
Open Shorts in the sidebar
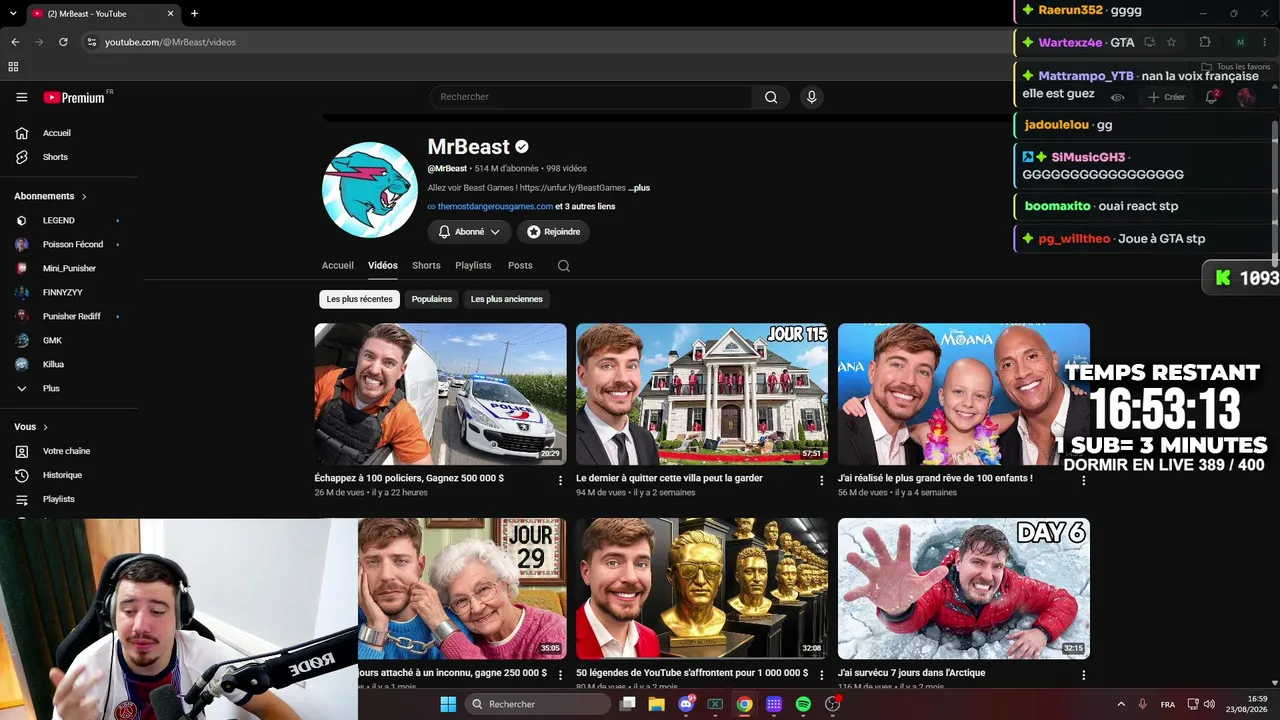tap(55, 157)
